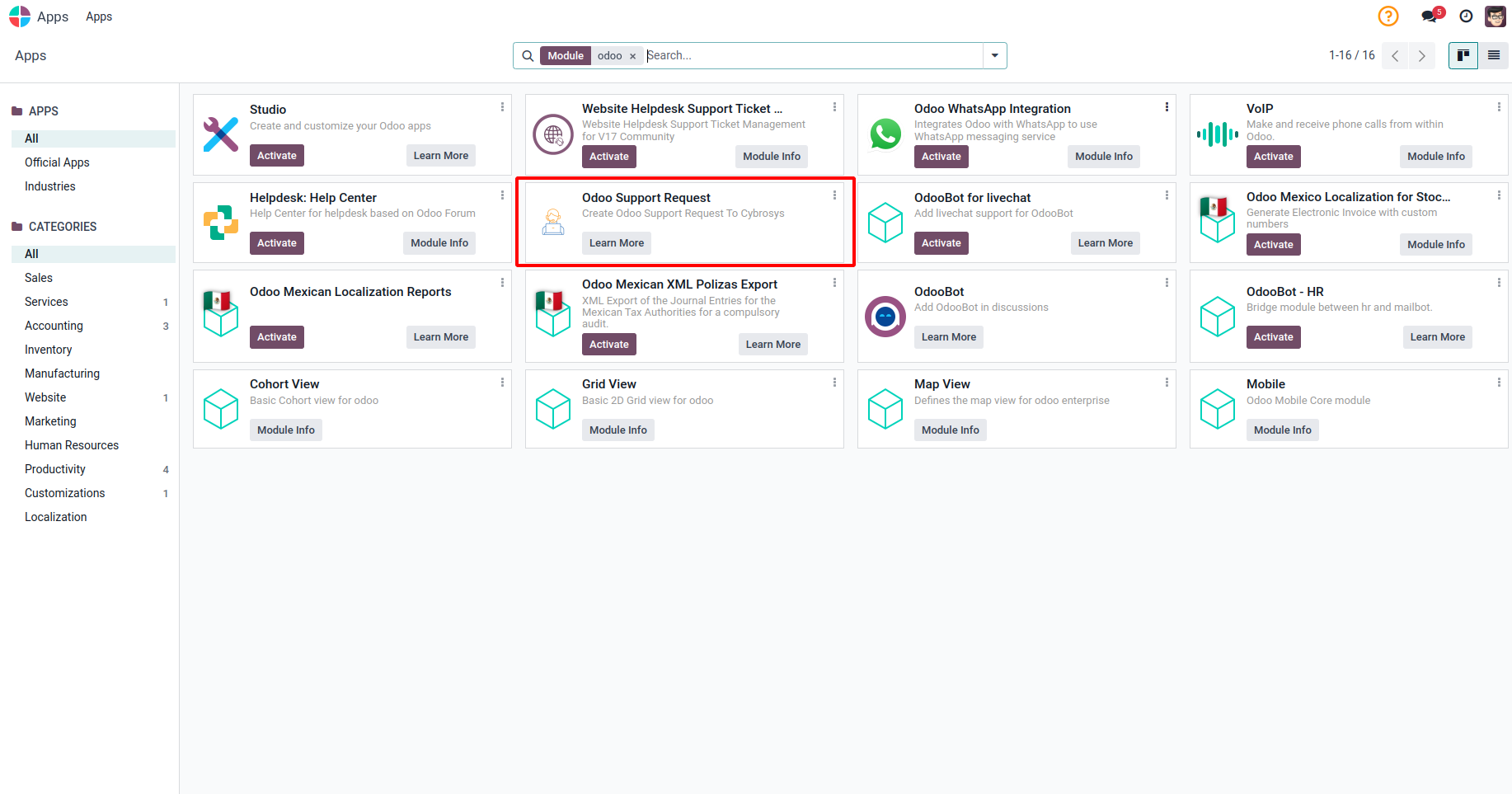Select Official Apps in the sidebar
Screen dimensions: 1512x794
(x=57, y=162)
